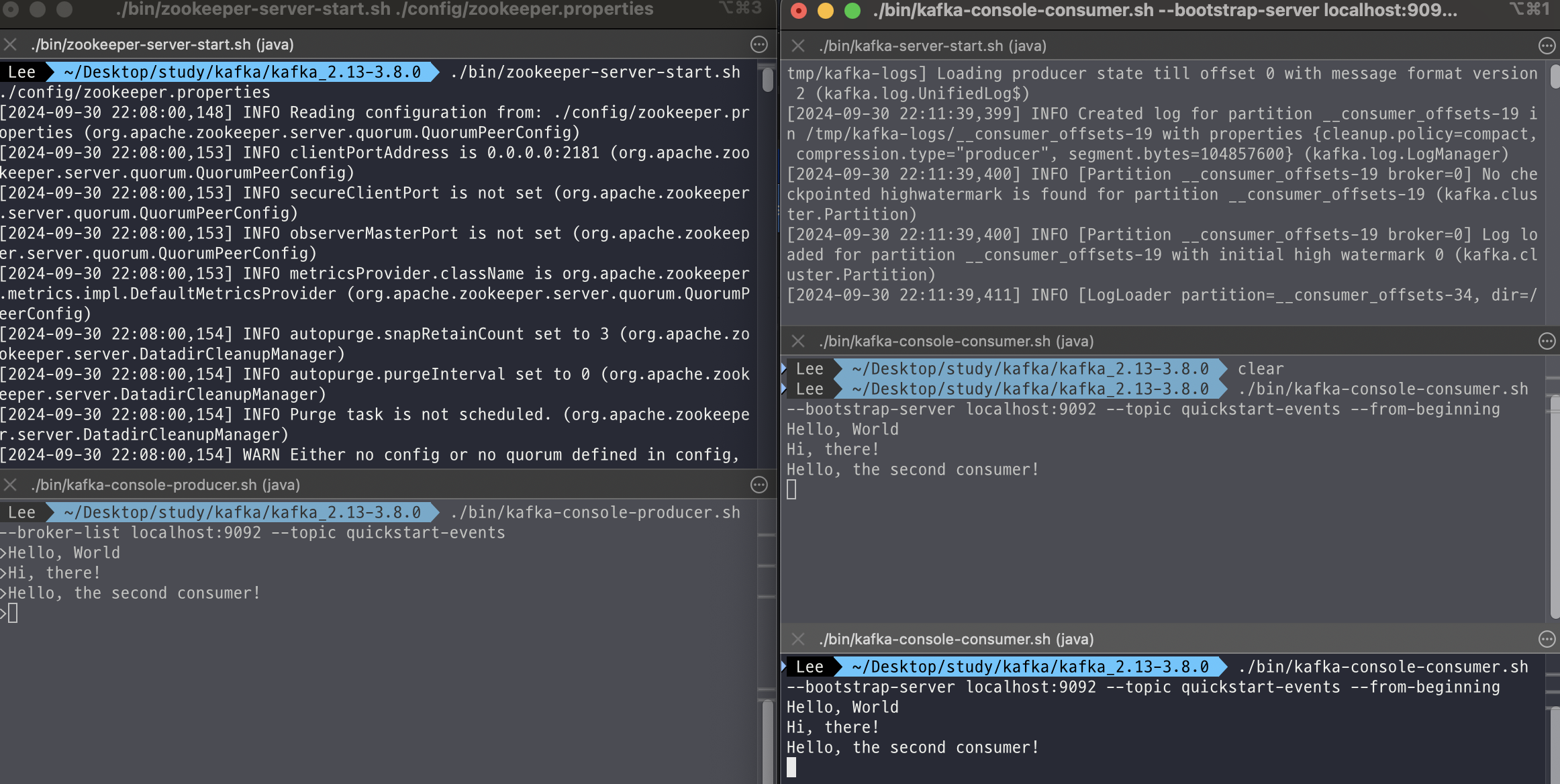Close the first kafka-console-consumer.sh pane
The image size is (1560, 784).
(797, 341)
